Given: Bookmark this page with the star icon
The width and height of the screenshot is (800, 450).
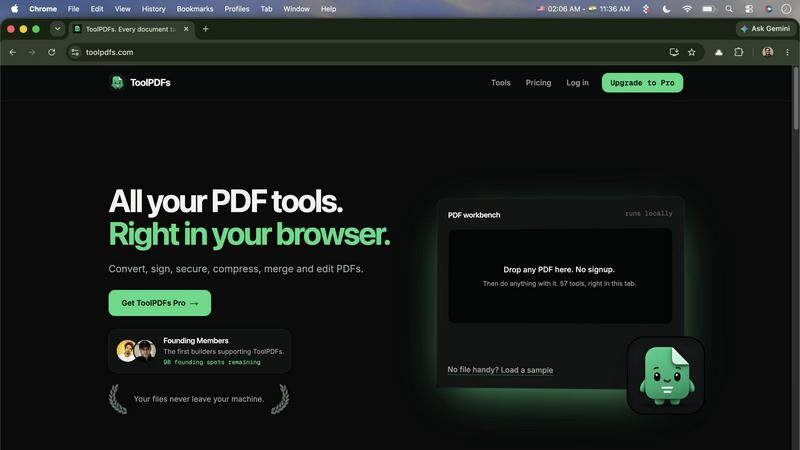Looking at the screenshot, I should [691, 52].
